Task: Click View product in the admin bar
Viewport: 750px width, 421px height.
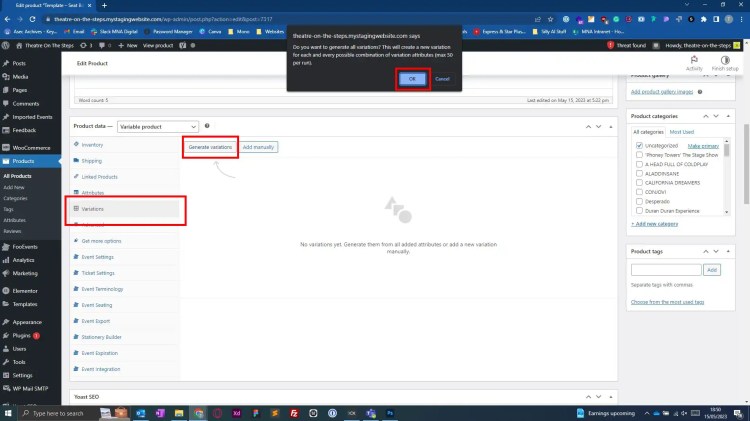Action: coord(158,45)
